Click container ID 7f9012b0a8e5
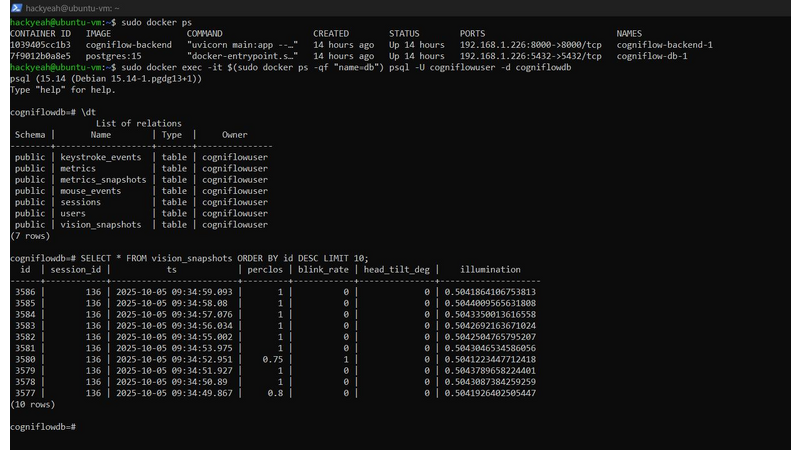800x450 pixels. (x=40, y=56)
